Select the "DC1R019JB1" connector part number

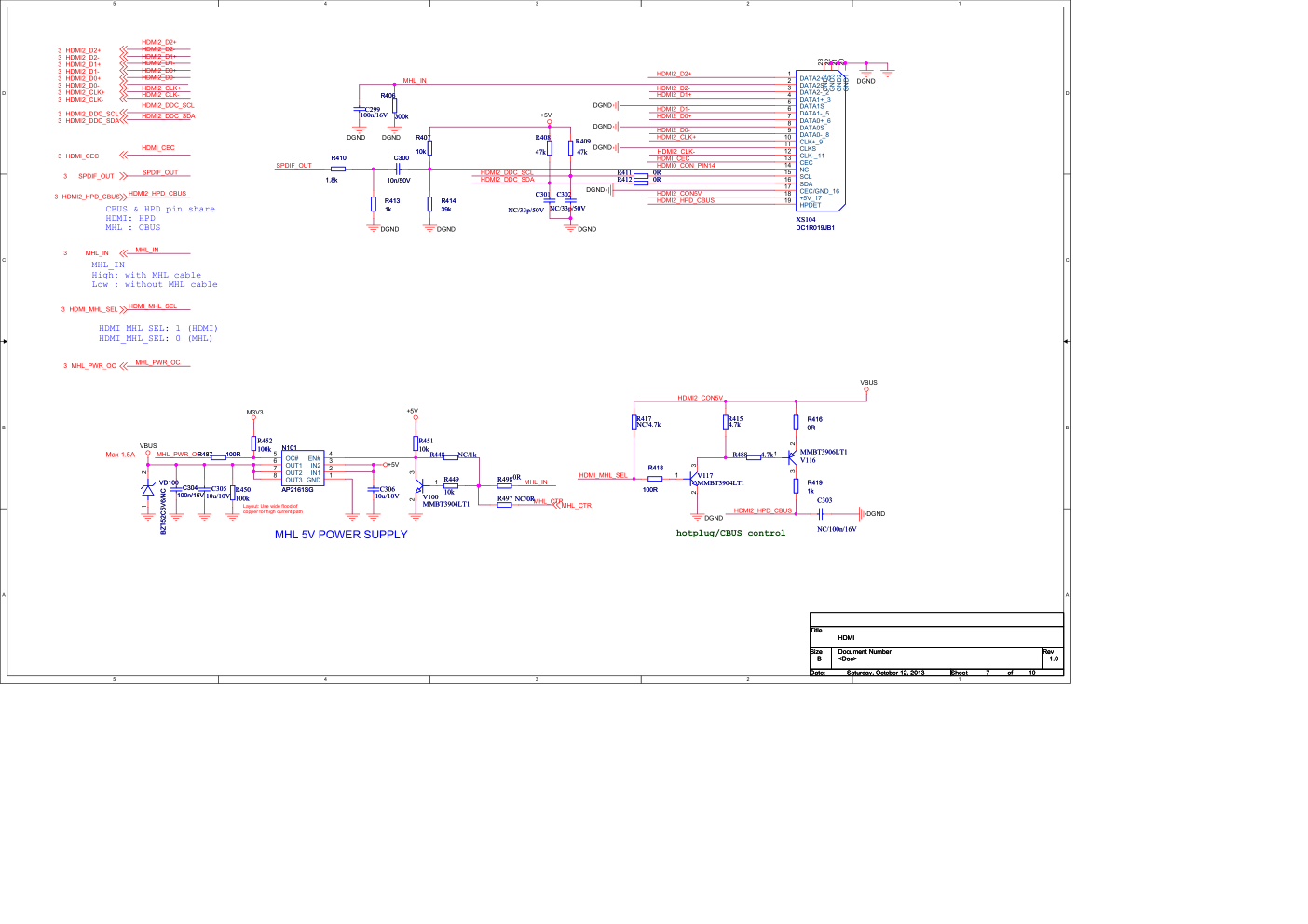815,228
